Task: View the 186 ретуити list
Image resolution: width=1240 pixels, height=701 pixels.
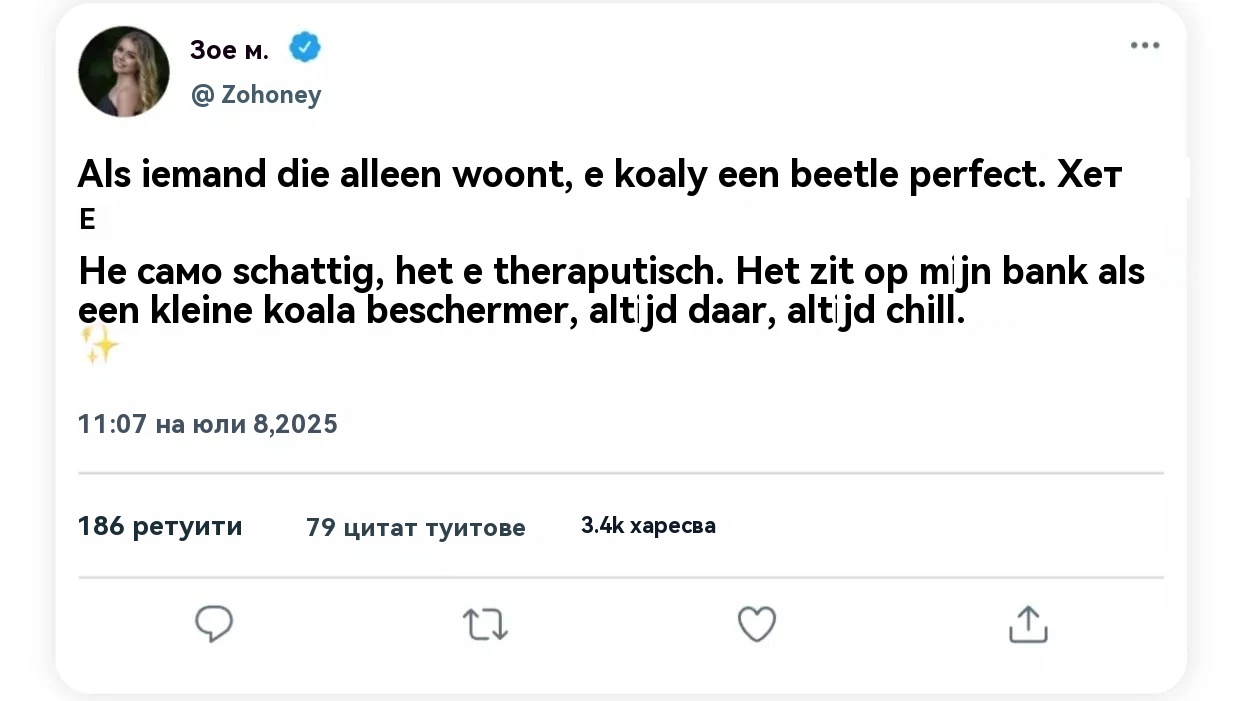Action: tap(160, 526)
